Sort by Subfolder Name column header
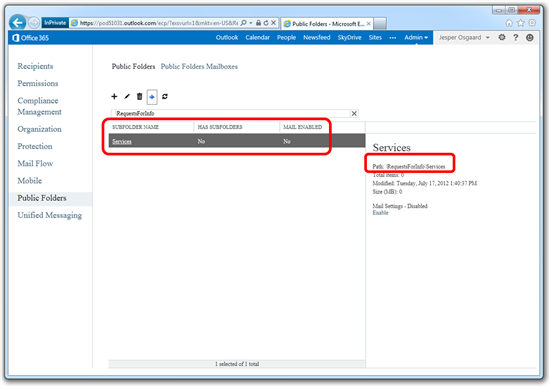The image size is (550, 387). point(135,127)
